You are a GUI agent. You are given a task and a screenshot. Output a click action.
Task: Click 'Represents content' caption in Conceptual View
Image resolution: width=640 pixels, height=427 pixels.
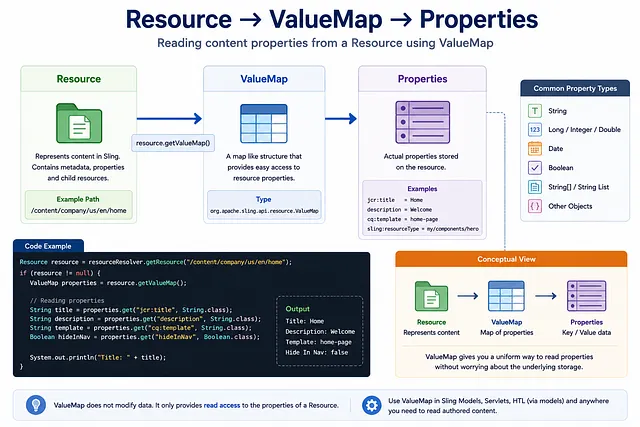431,332
